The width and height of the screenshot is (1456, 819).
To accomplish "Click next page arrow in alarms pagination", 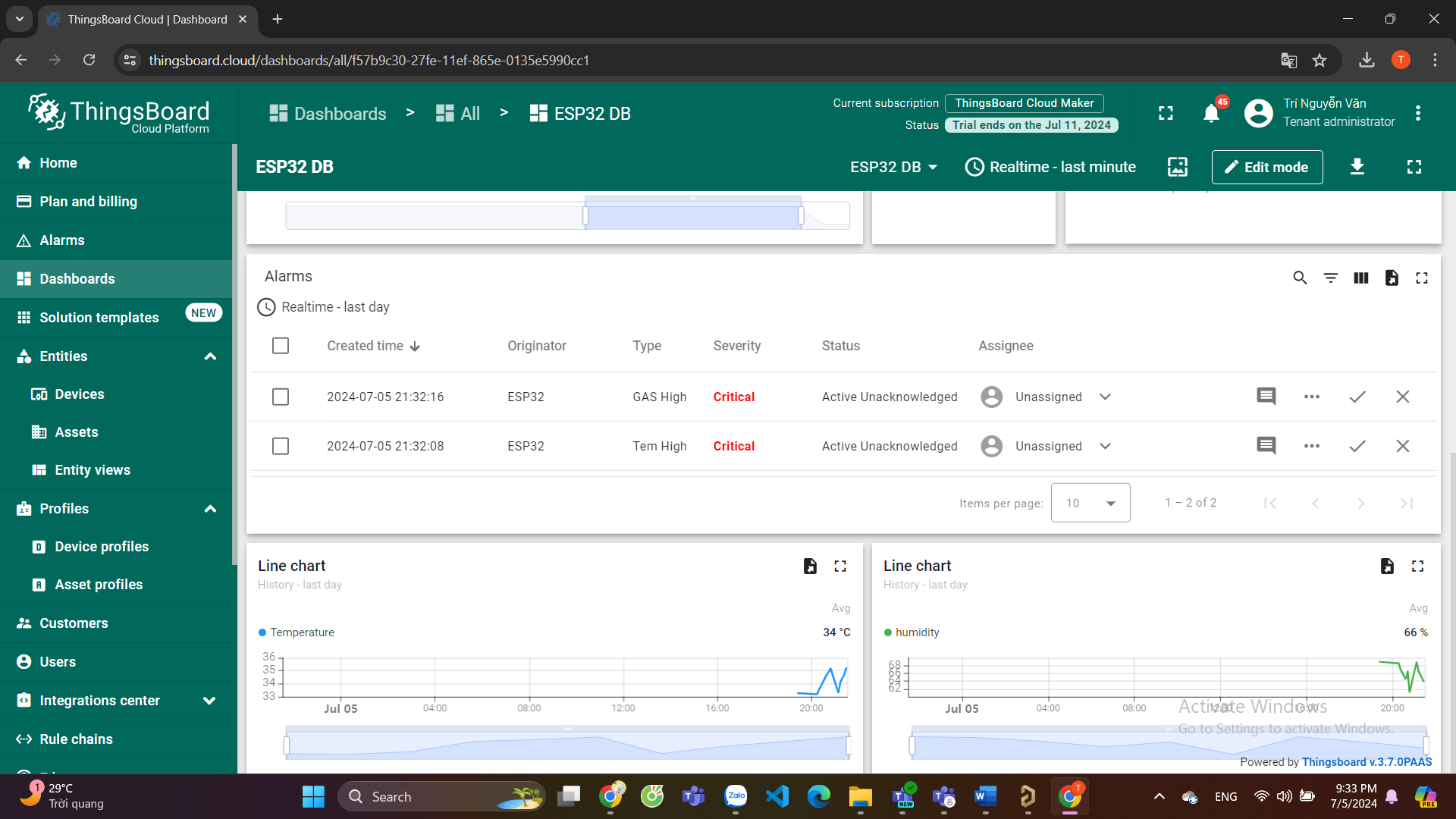I will coord(1361,503).
